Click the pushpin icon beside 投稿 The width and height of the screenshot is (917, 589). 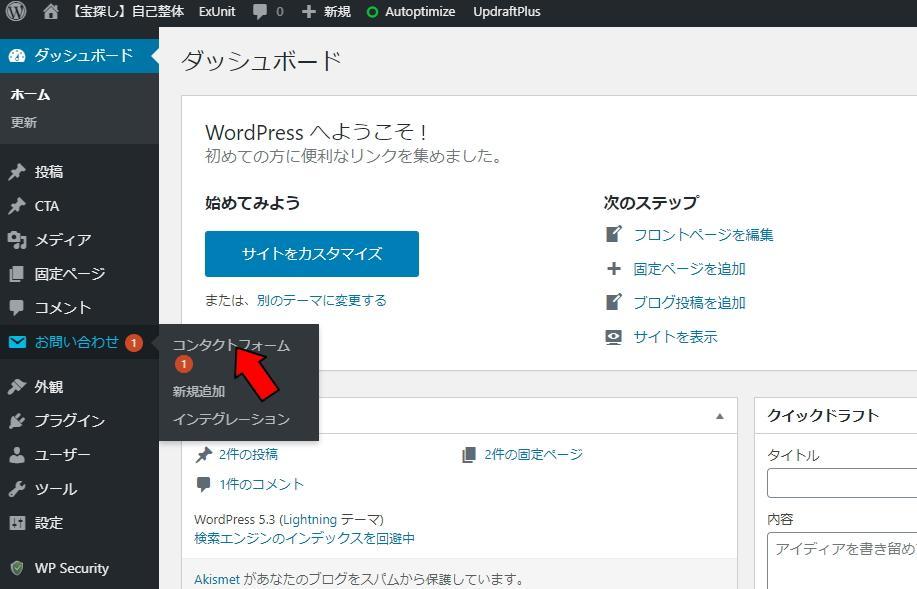pos(17,171)
